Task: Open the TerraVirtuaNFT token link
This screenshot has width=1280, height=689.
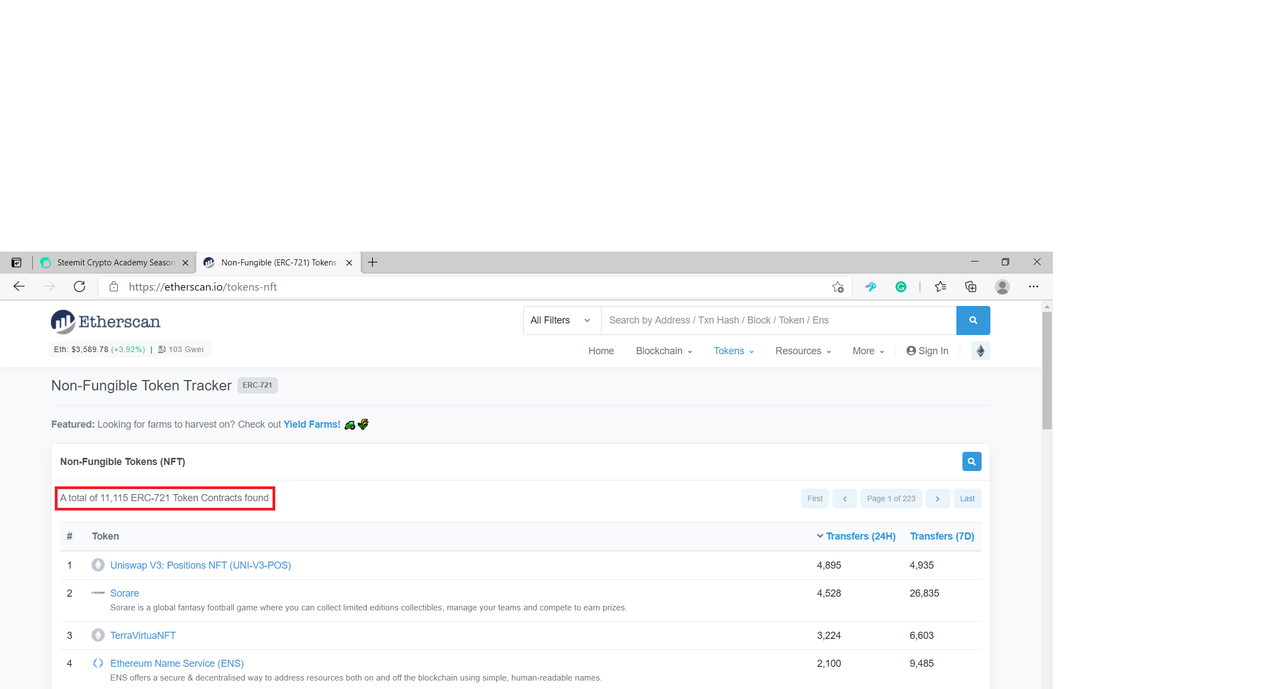Action: coord(143,635)
